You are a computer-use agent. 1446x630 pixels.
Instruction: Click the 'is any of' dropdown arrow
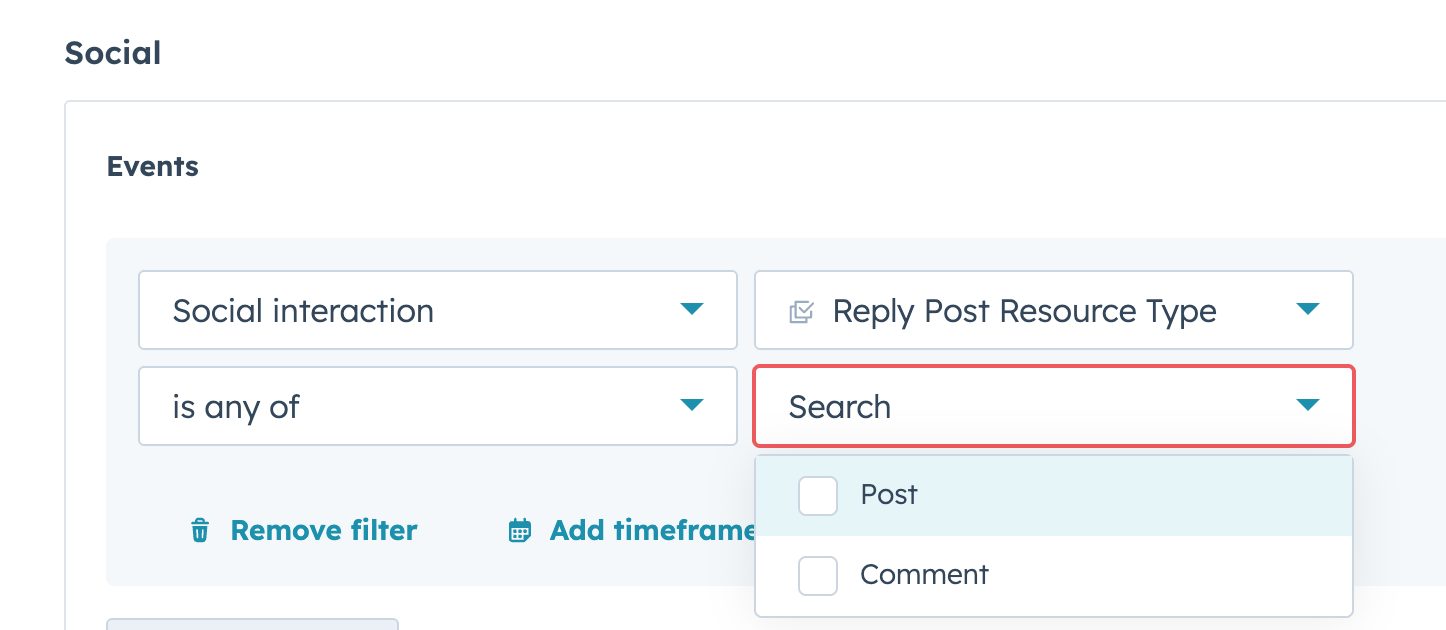[x=691, y=405]
